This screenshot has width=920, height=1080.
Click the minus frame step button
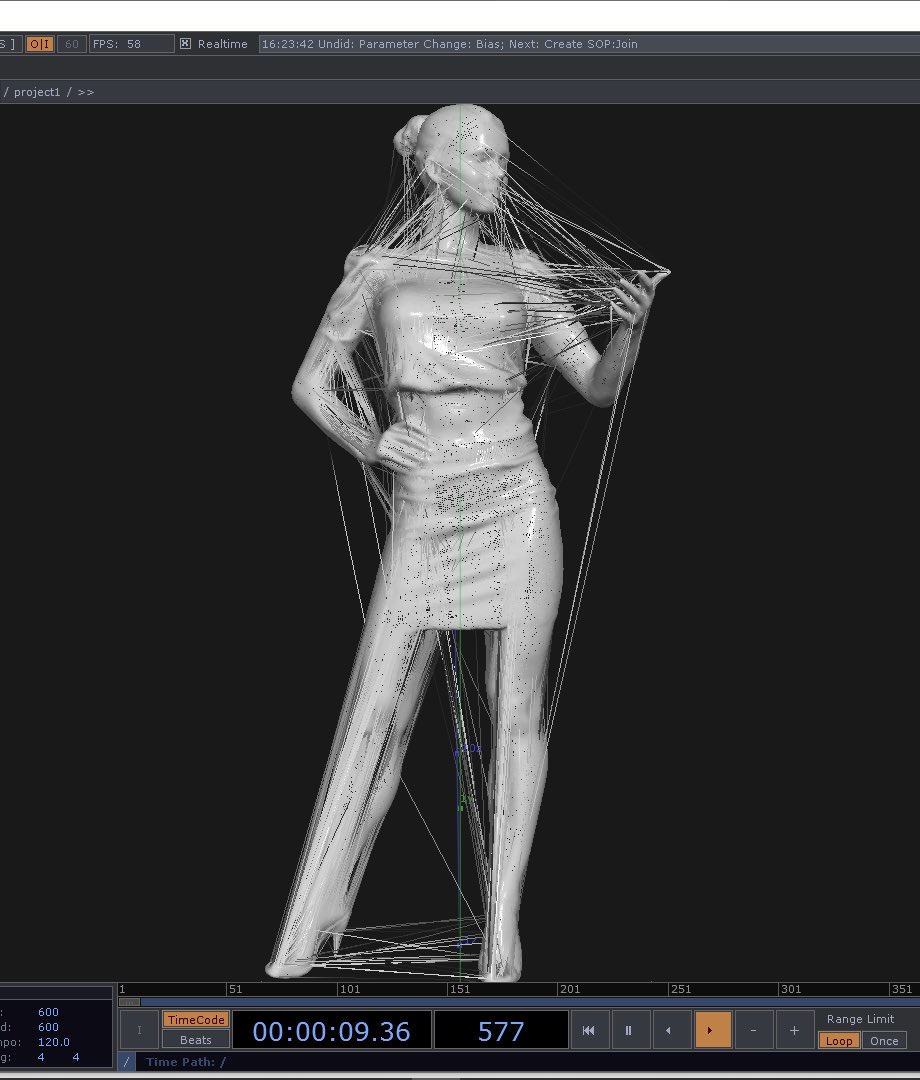753,1030
